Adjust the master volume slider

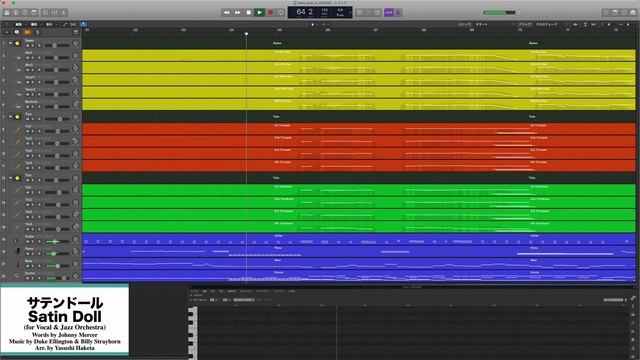501,13
